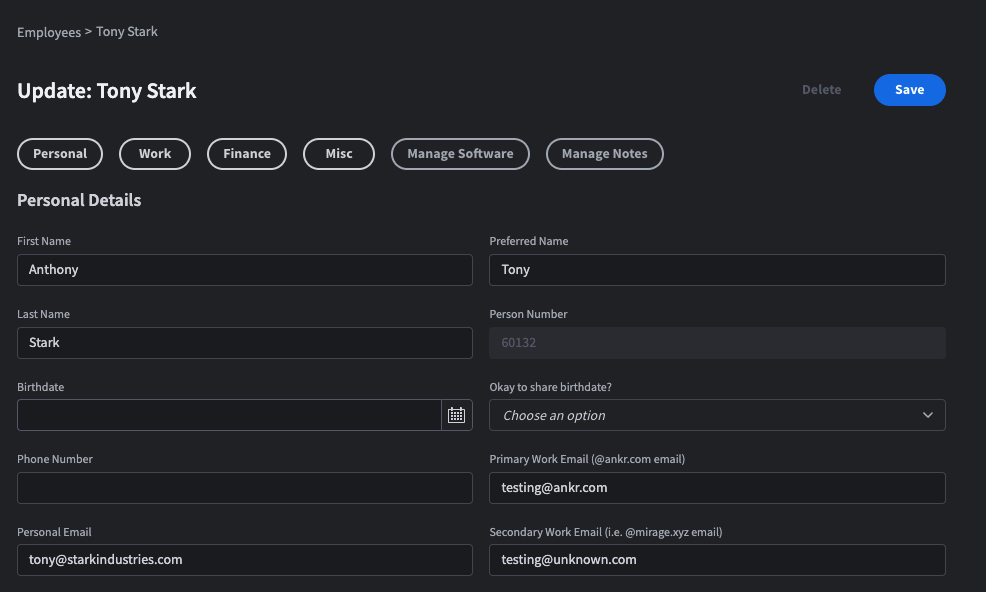
Task: Focus the Primary Work Email field
Action: point(716,487)
